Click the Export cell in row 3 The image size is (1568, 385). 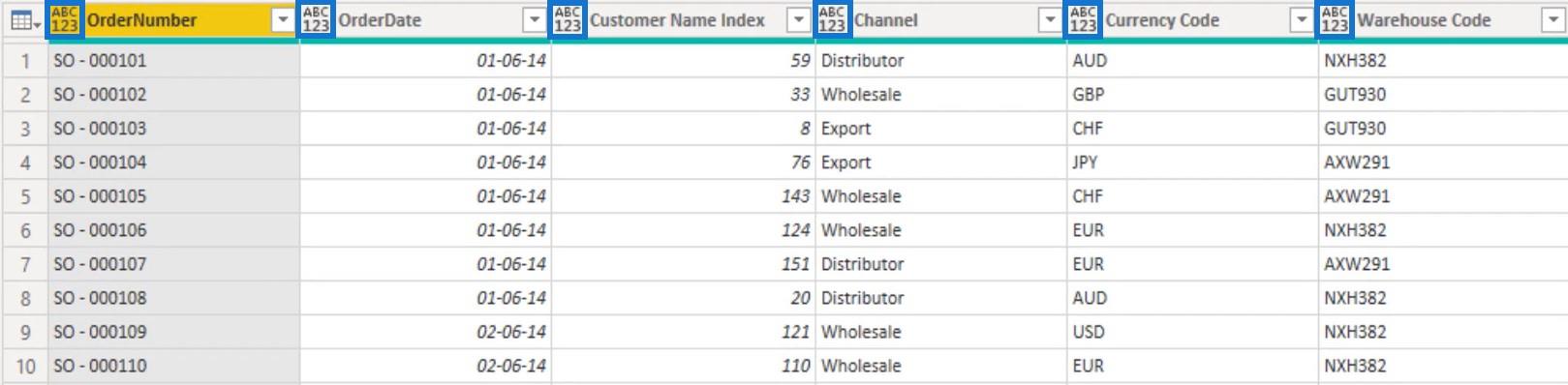point(941,128)
